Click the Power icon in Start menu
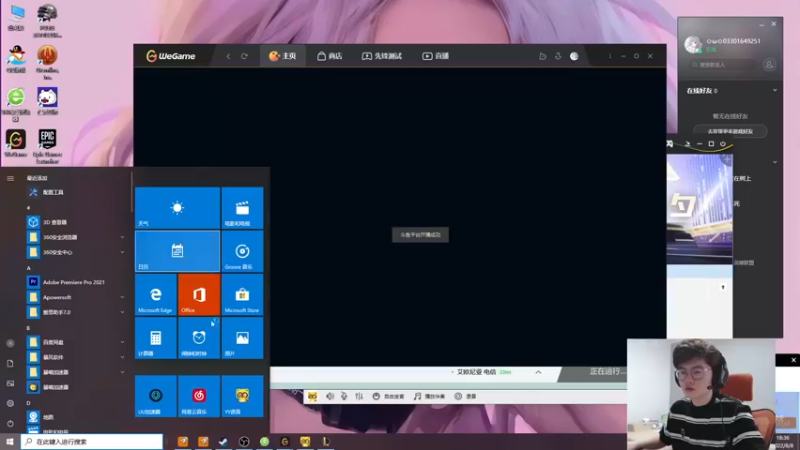800x450 pixels. pos(10,423)
